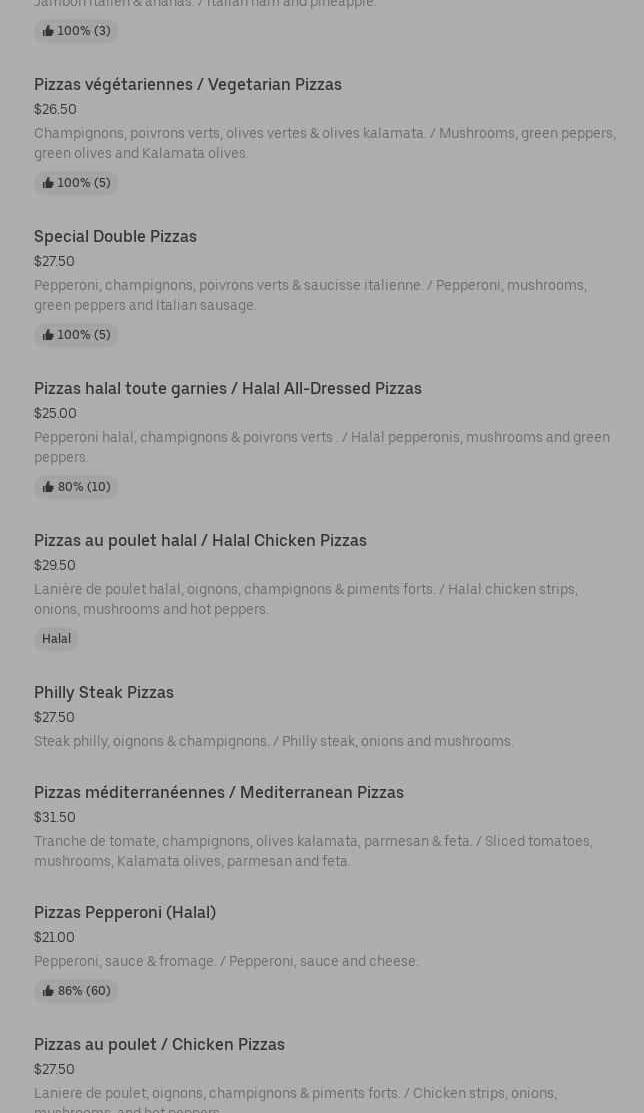The image size is (644, 1113).
Task: Open the Special Double Pizzas item
Action: point(115,237)
